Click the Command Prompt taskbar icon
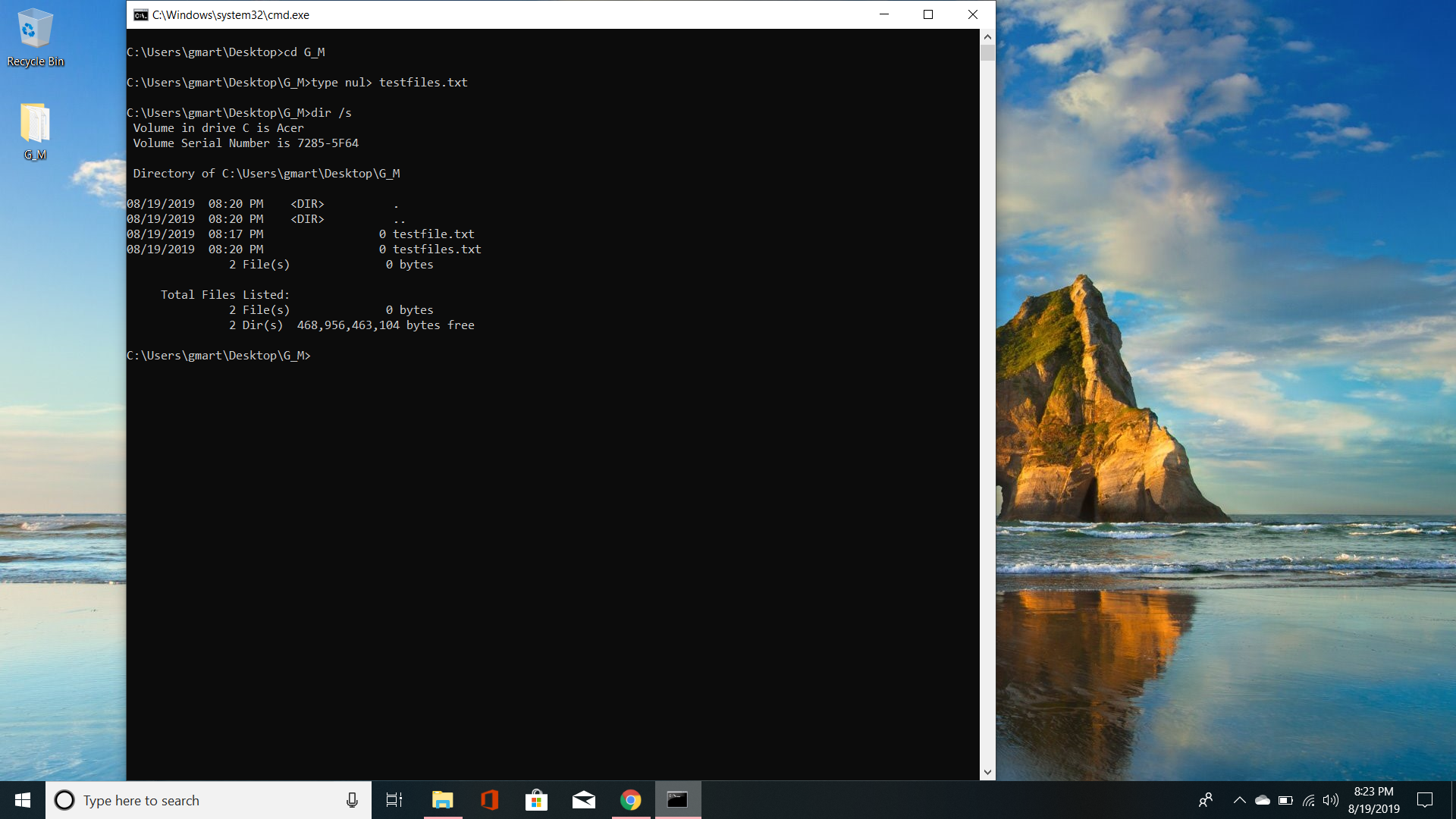The image size is (1456, 819). [677, 800]
